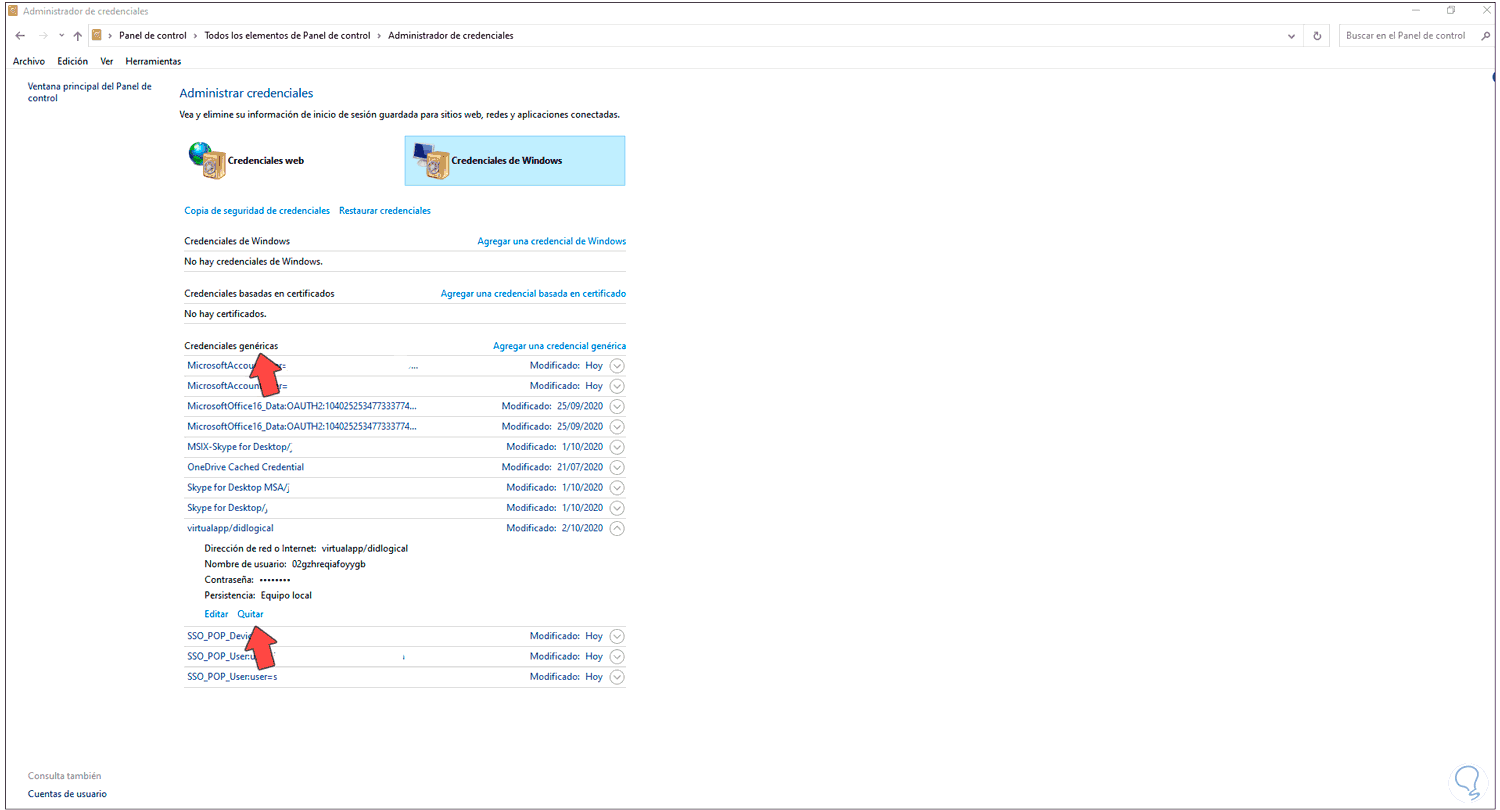Click the masked Contraseña dots
This screenshot has width=1500, height=810.
275,580
